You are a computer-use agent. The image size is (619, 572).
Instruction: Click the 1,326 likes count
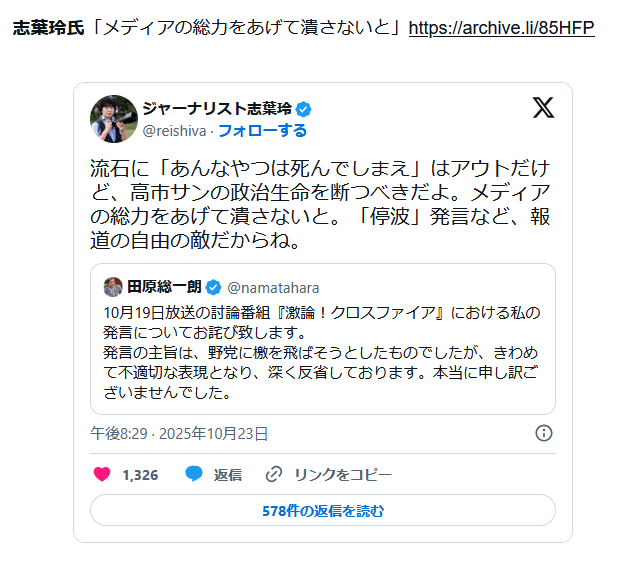[x=140, y=474]
